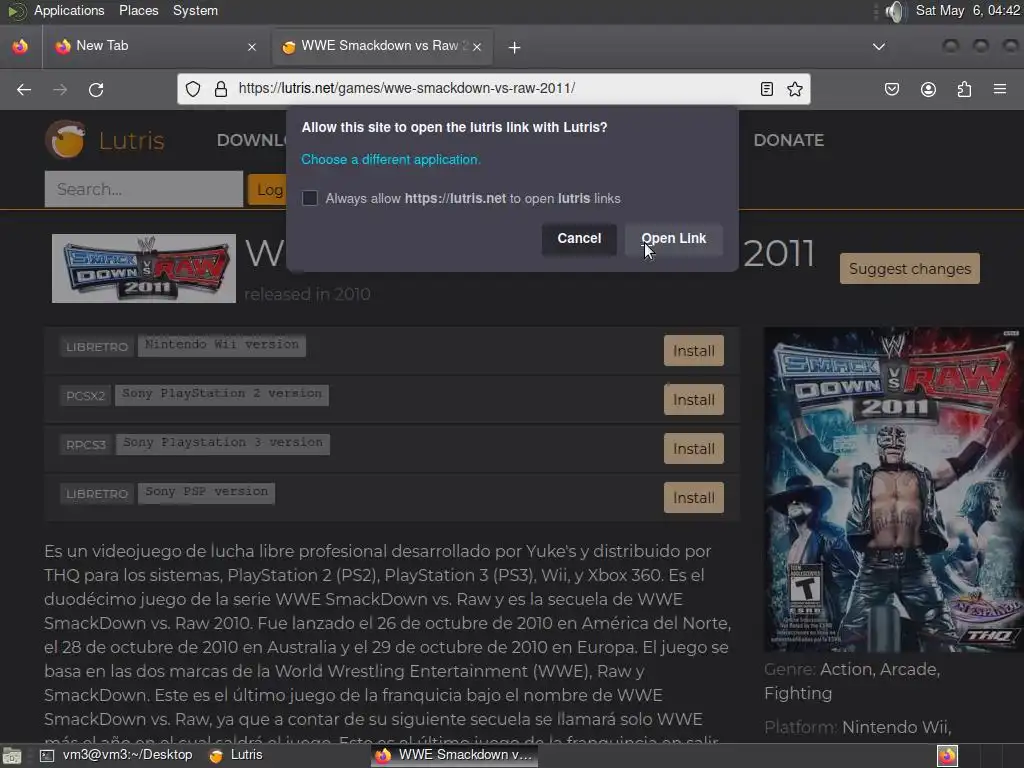Click the DOWNLOAD navigation item
1024x768 pixels.
pyautogui.click(x=252, y=140)
